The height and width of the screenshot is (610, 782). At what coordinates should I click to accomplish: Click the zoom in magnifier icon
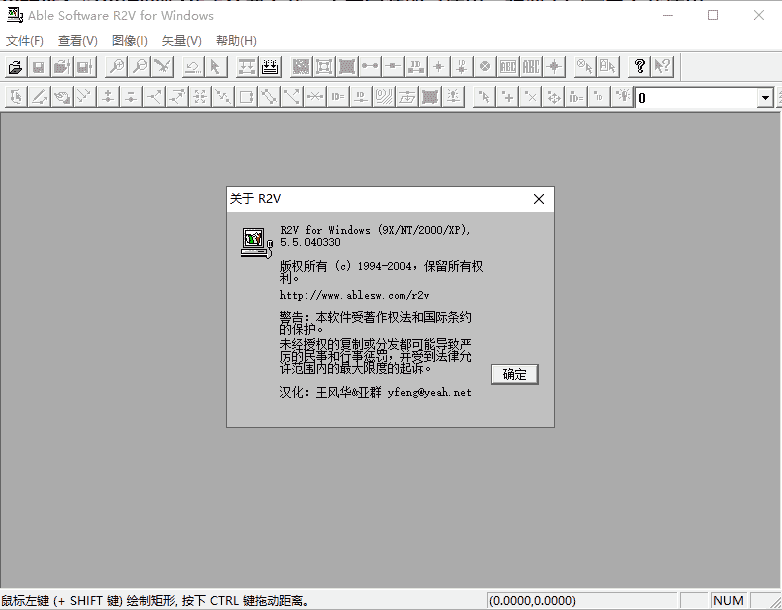coord(117,66)
